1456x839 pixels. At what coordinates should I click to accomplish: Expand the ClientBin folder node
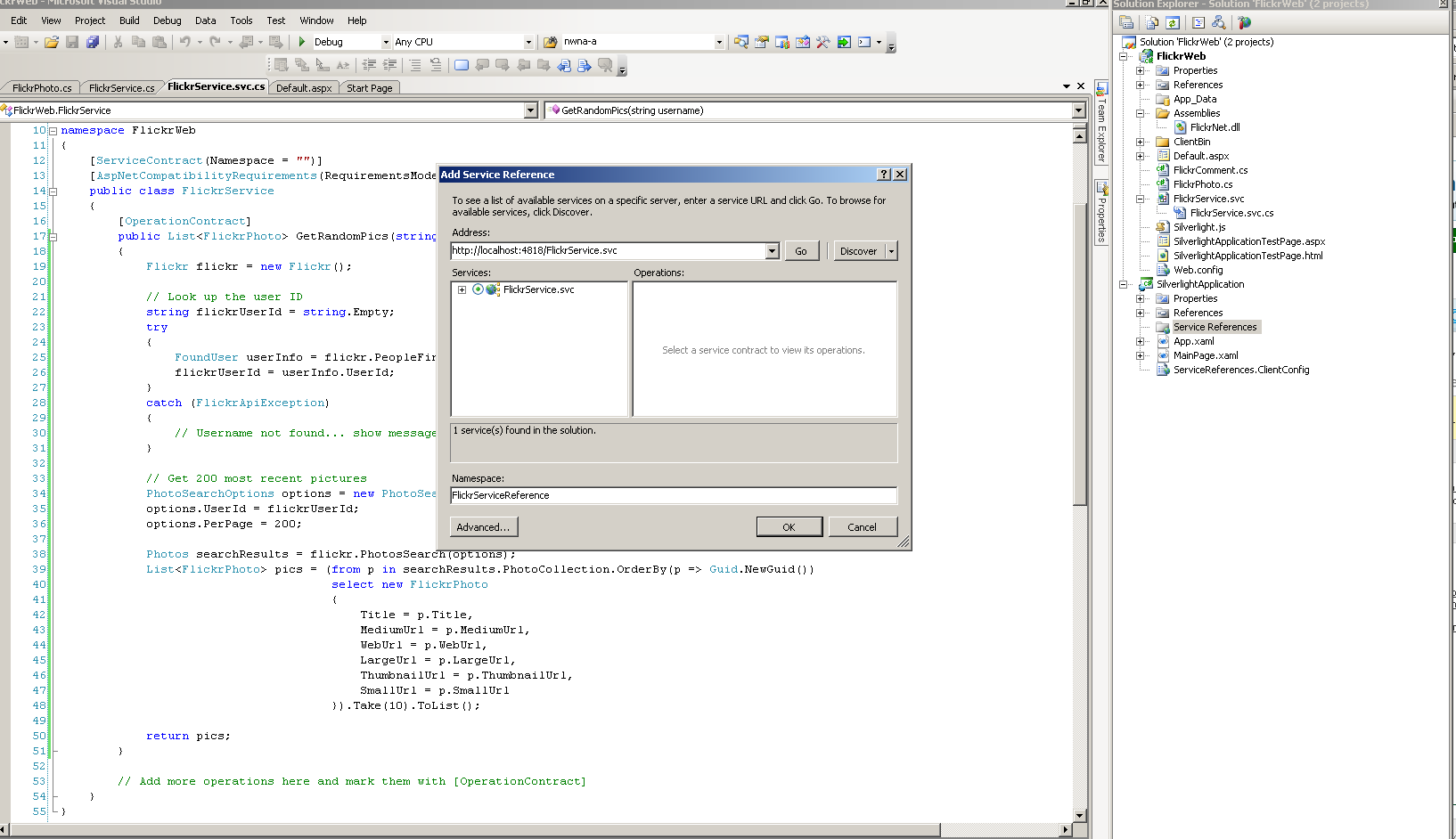[x=1140, y=142]
